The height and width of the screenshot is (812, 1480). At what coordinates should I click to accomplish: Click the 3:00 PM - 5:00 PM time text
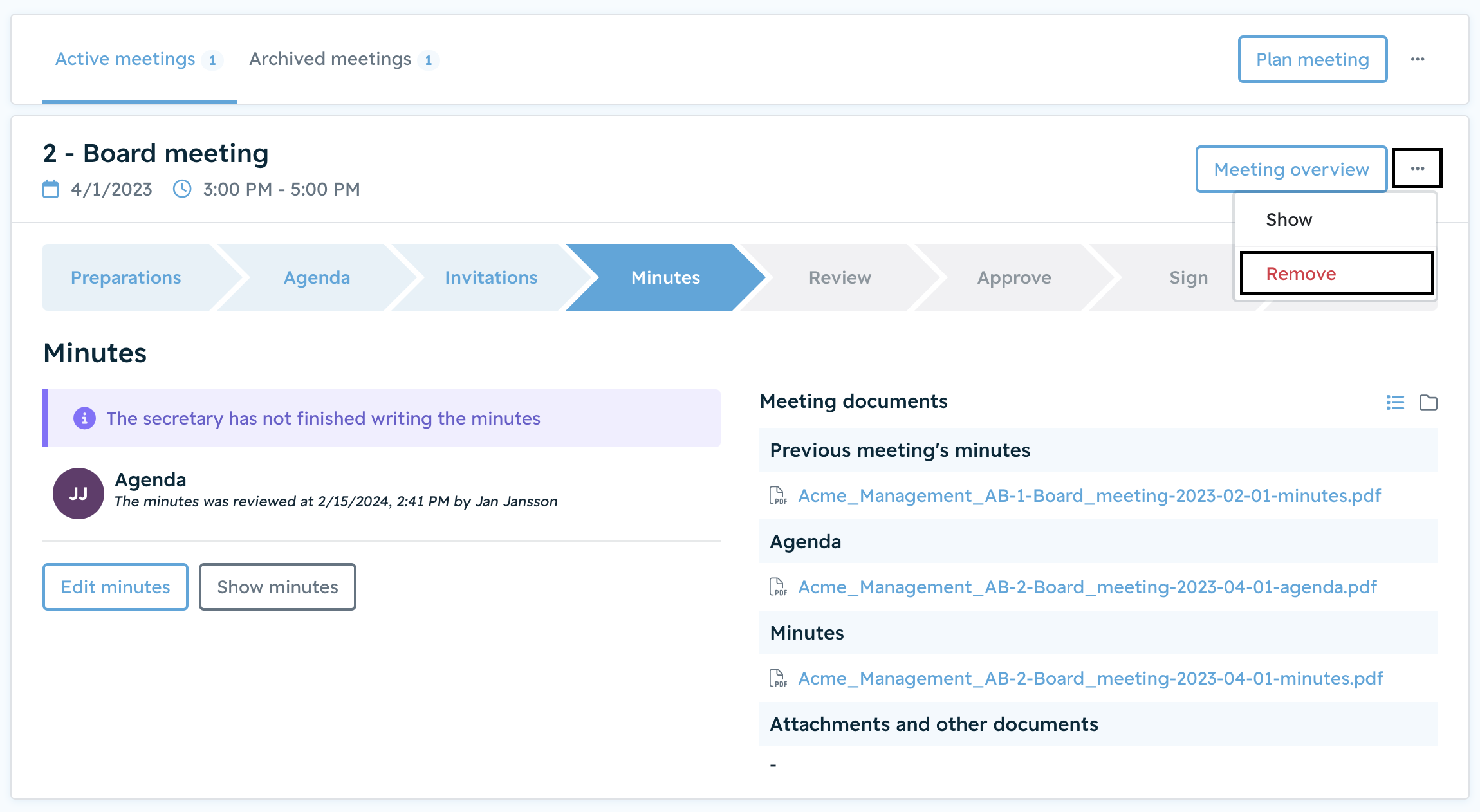(281, 189)
